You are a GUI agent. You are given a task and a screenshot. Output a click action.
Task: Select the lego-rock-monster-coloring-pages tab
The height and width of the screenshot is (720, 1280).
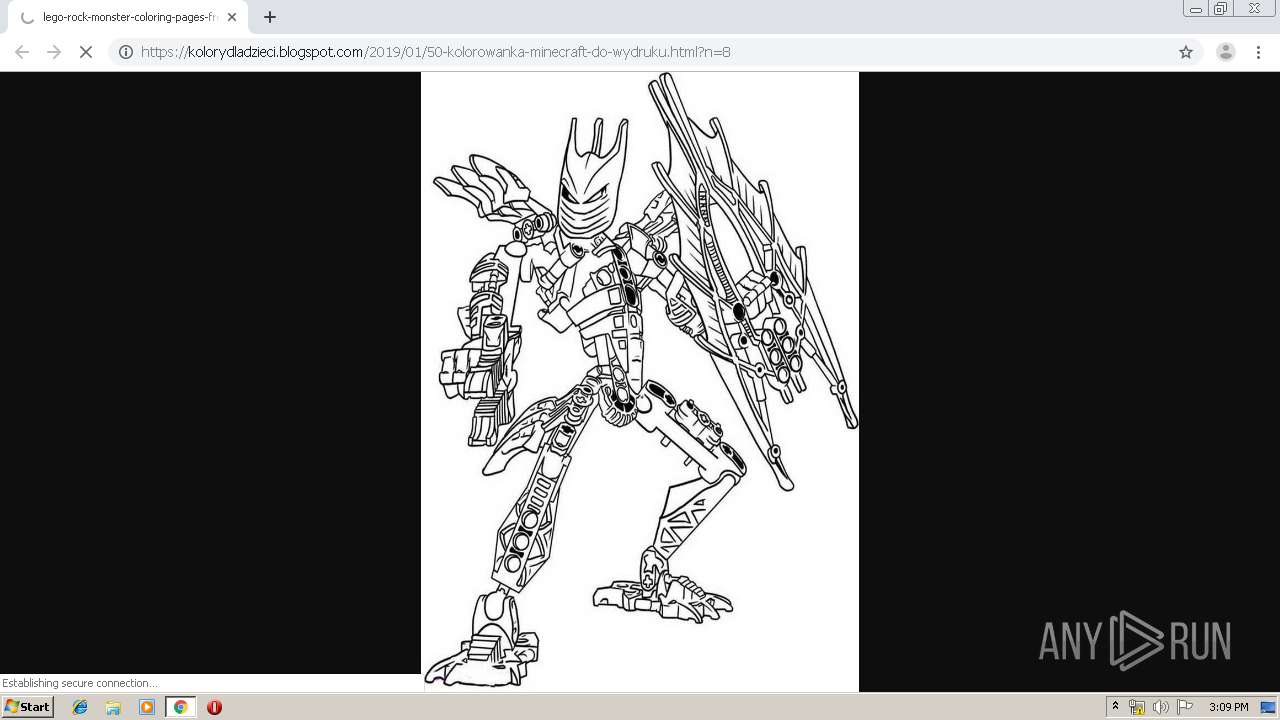(x=128, y=17)
